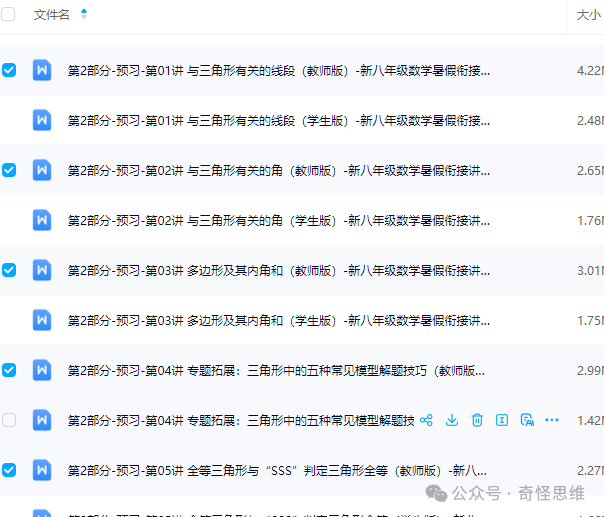Open the three-dots more menu on the hovered 第04讲 row
604x517 pixels.
click(552, 420)
